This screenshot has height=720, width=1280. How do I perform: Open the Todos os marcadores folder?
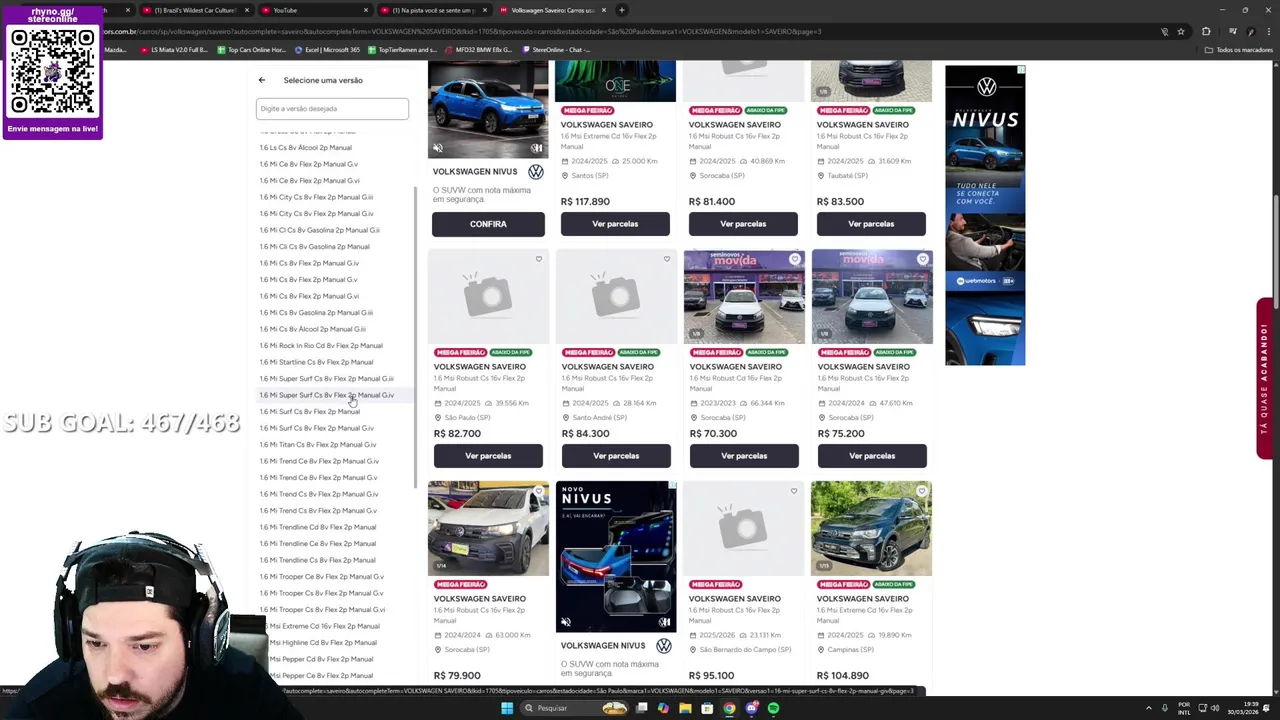click(x=1239, y=49)
